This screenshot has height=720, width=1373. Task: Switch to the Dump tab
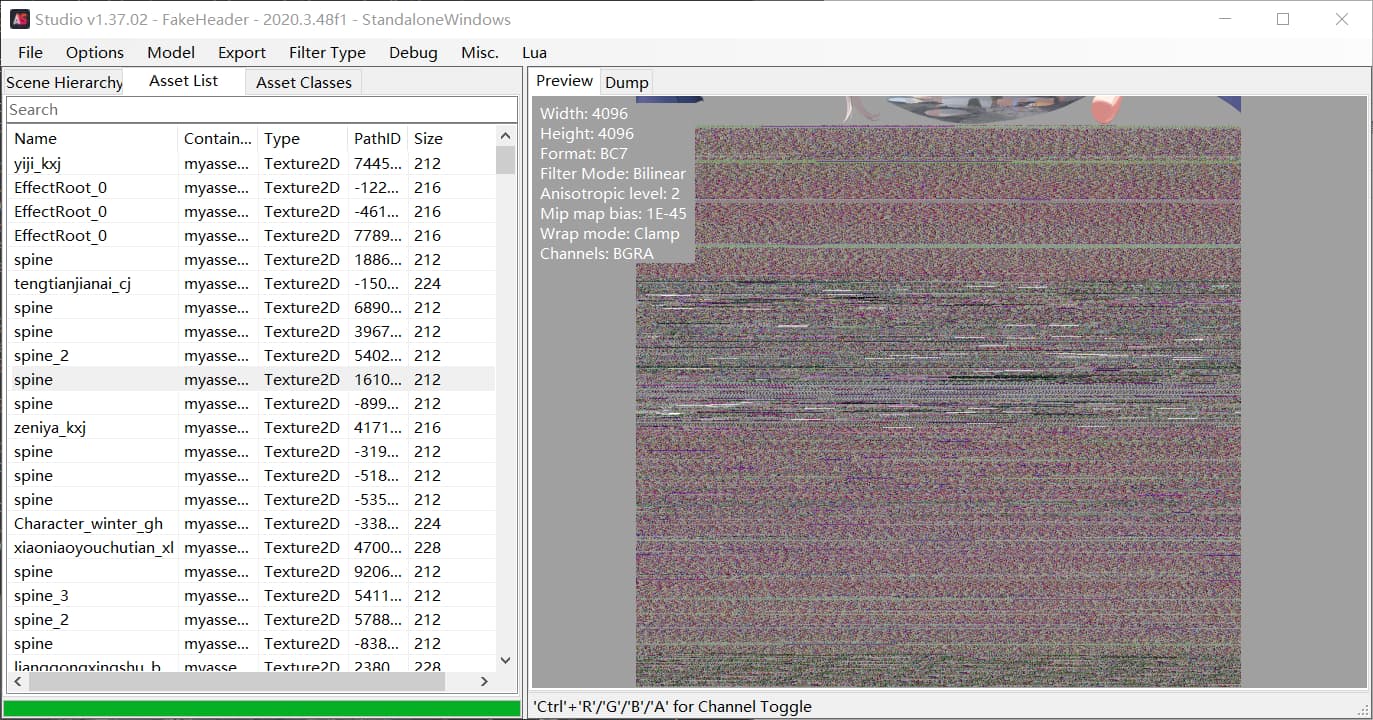626,82
